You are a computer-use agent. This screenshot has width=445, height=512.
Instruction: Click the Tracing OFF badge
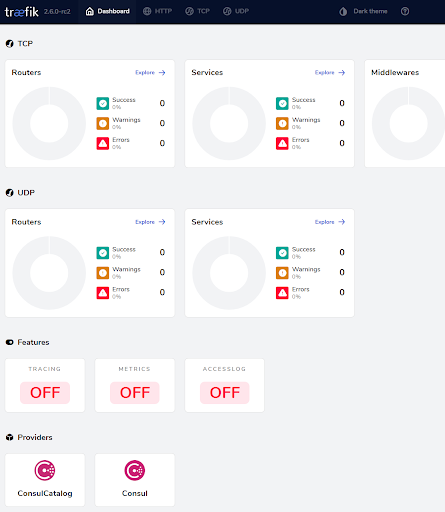click(x=45, y=393)
